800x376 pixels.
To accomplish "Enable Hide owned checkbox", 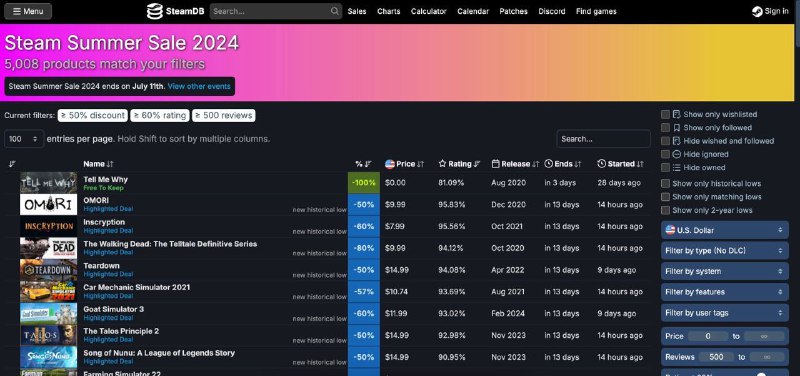I will tap(665, 167).
